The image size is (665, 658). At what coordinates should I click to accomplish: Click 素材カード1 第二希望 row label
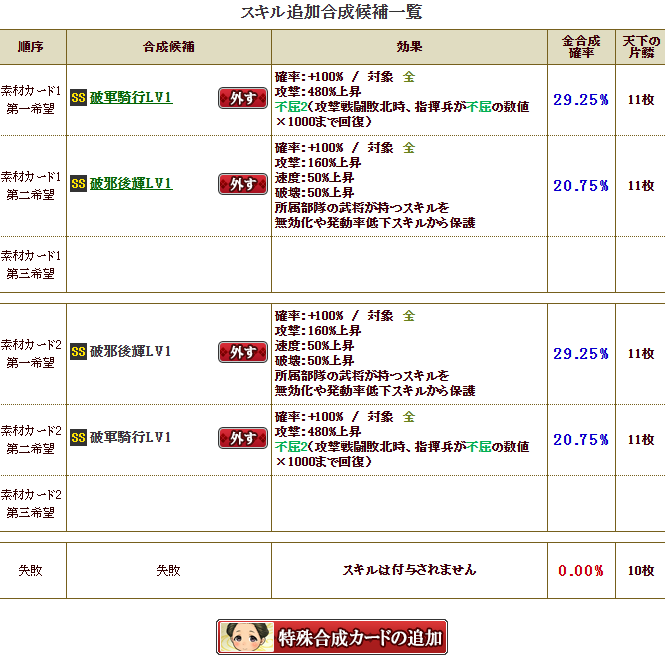[31, 186]
